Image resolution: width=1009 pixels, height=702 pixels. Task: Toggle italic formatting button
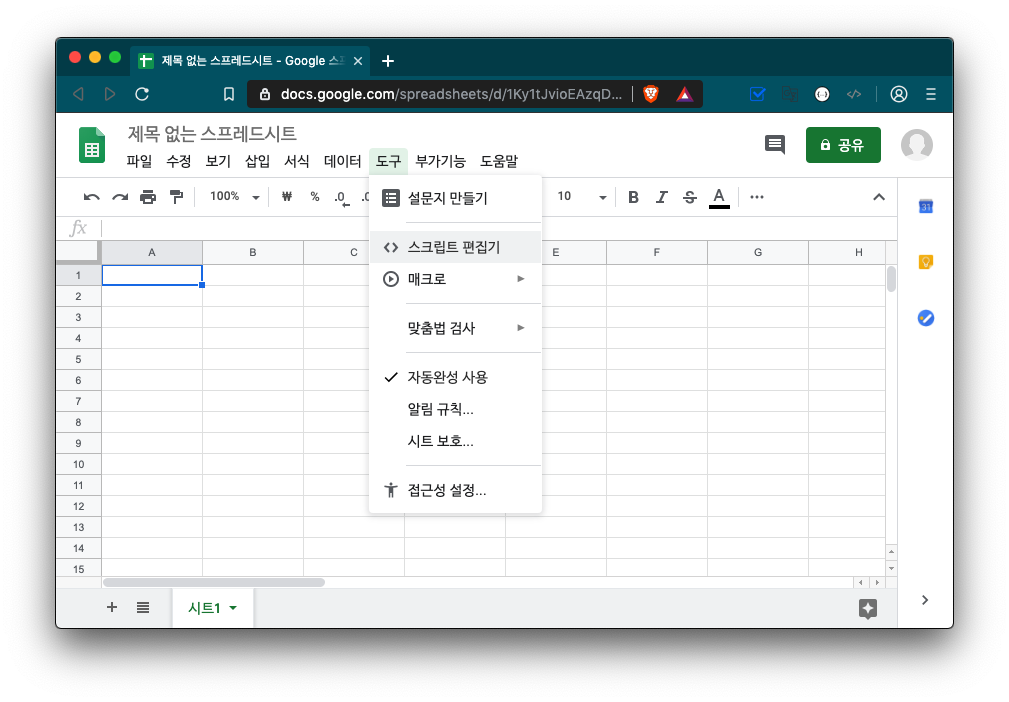661,197
